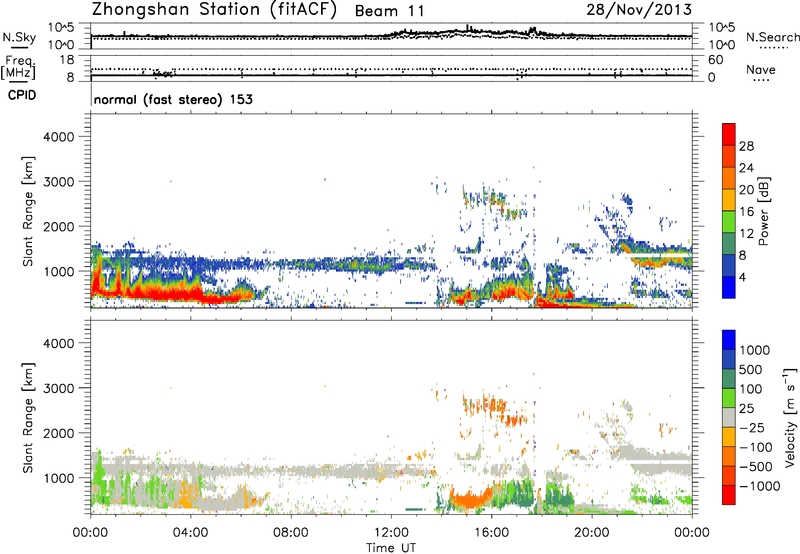800x554 pixels.
Task: Select the 'Beam 11' label
Action: (390, 11)
